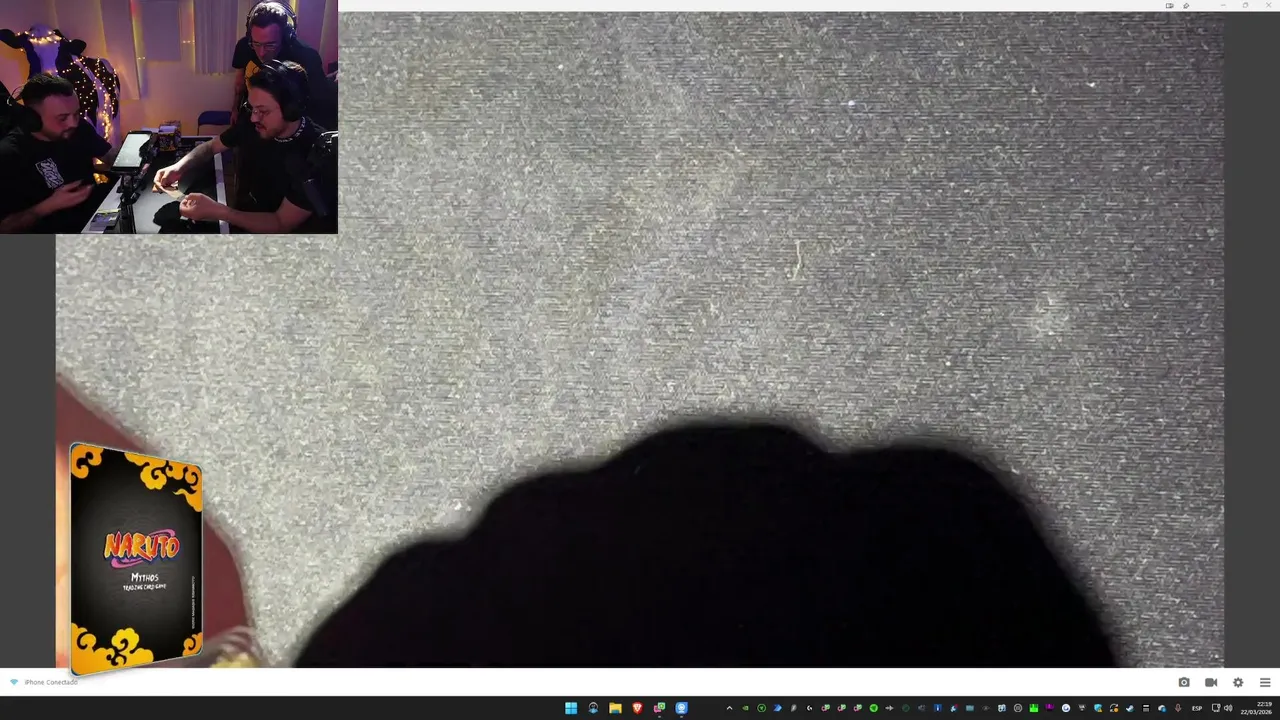
Task: Click the NVIDIA tray icon
Action: pyautogui.click(x=745, y=708)
